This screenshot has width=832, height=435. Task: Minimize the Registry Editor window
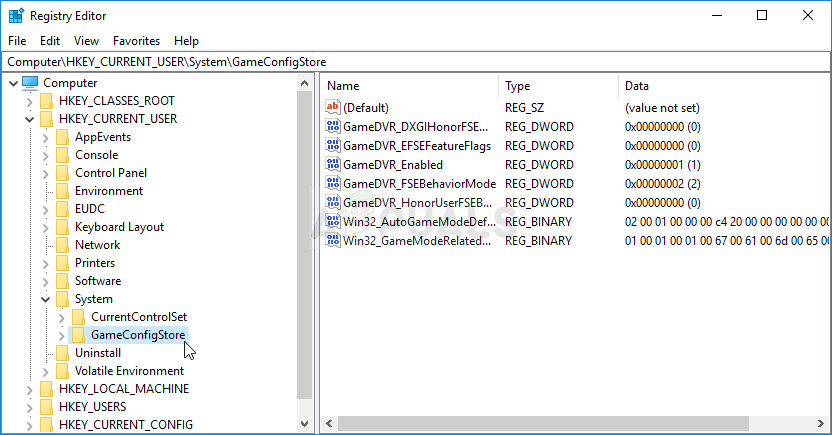[717, 15]
